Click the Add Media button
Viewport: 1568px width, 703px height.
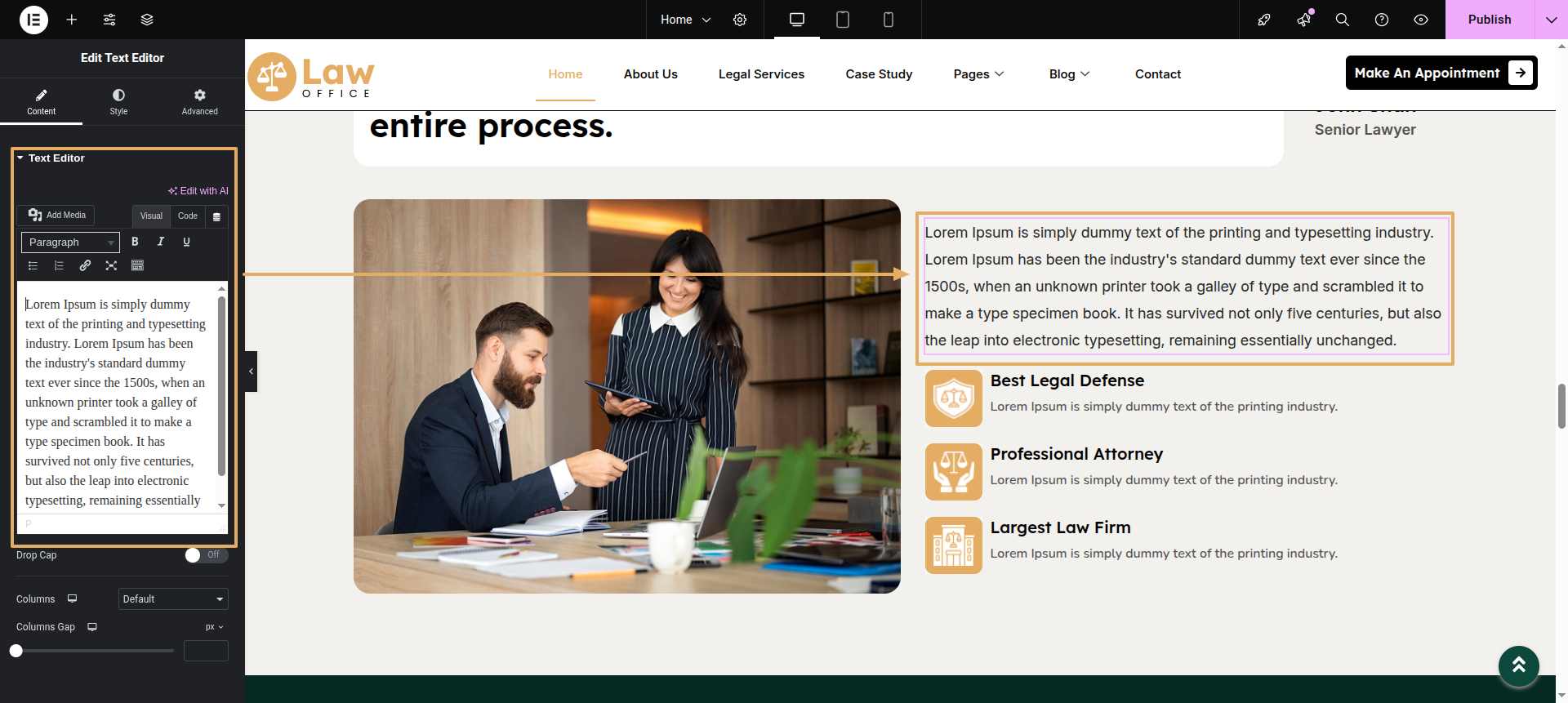point(56,216)
